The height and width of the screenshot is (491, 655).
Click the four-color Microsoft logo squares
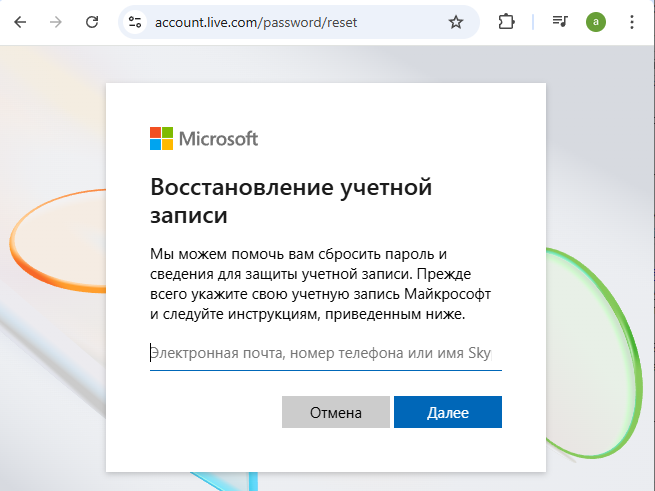tap(161, 138)
